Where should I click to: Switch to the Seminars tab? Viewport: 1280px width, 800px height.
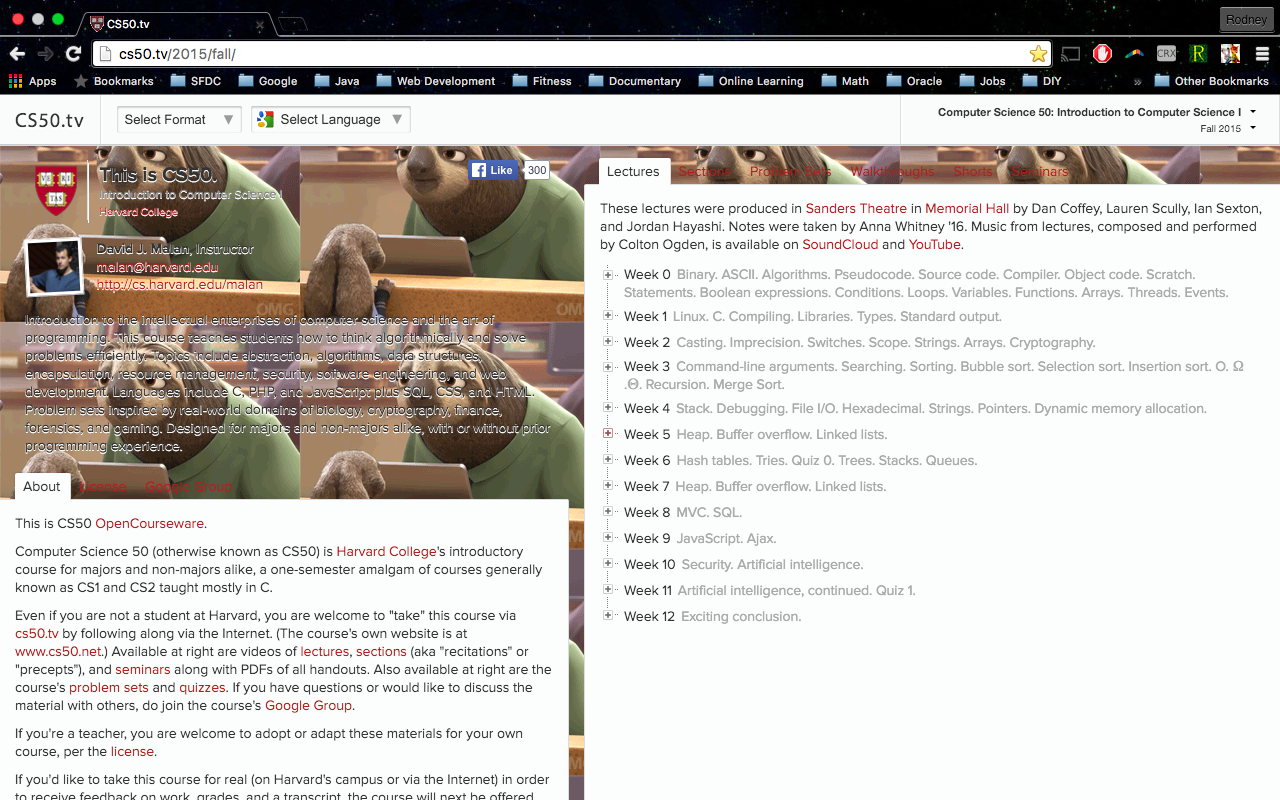click(x=1040, y=172)
